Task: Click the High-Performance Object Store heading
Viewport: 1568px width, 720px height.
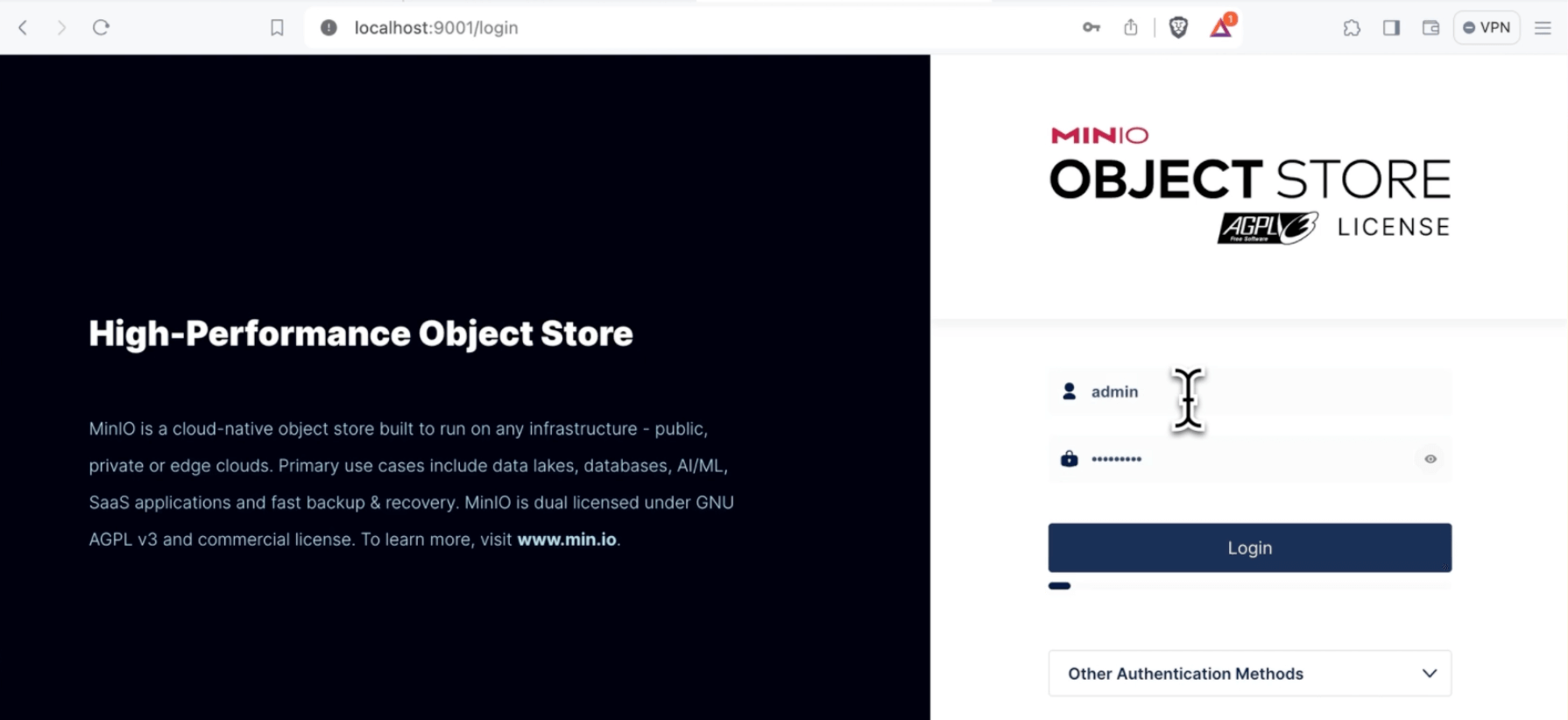Action: pyautogui.click(x=361, y=334)
